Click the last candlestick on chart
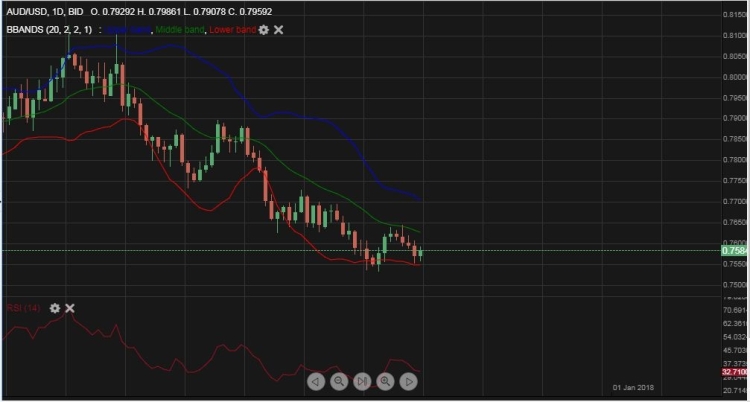The height and width of the screenshot is (402, 750). tap(421, 254)
